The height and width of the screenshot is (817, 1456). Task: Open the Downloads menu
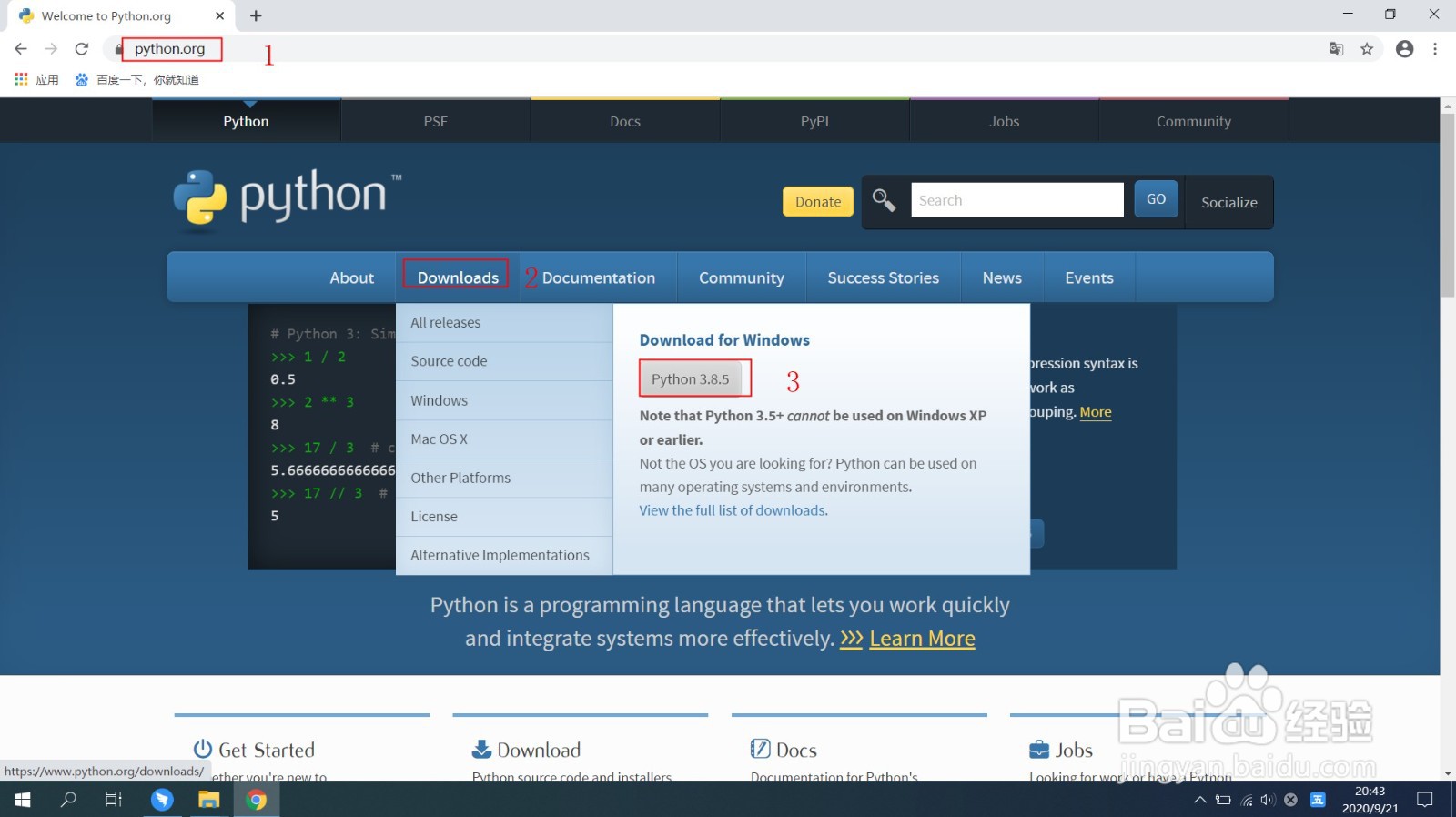click(458, 277)
